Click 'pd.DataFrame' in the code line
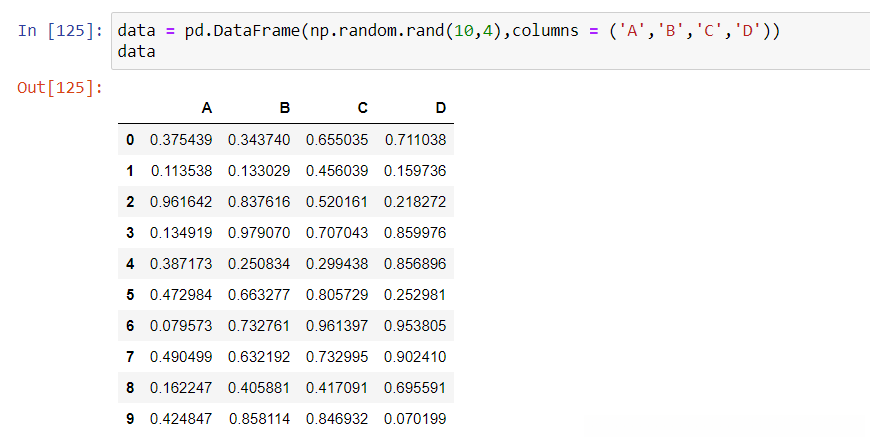 point(242,30)
